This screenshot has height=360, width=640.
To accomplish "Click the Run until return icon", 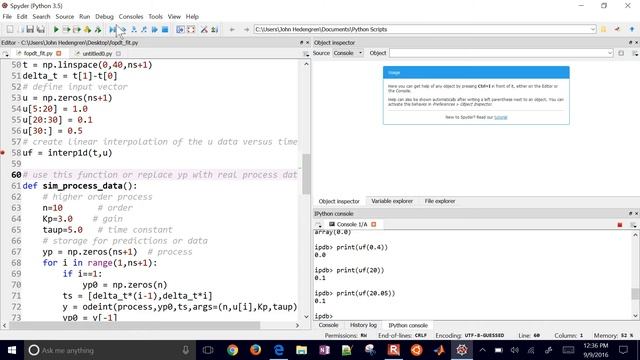I will 144,29.
